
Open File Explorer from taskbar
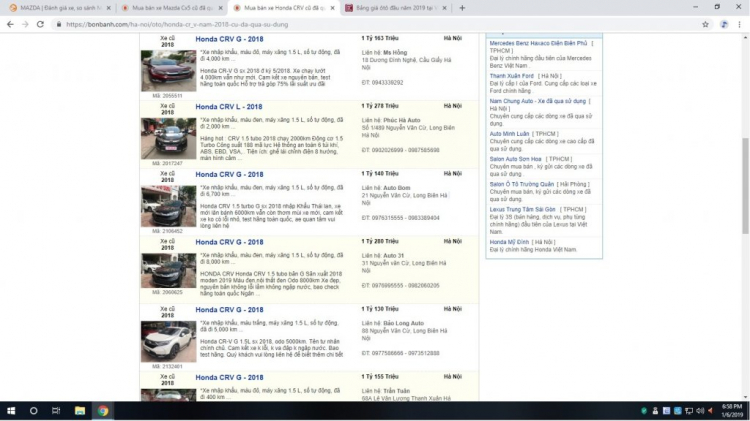[79, 410]
